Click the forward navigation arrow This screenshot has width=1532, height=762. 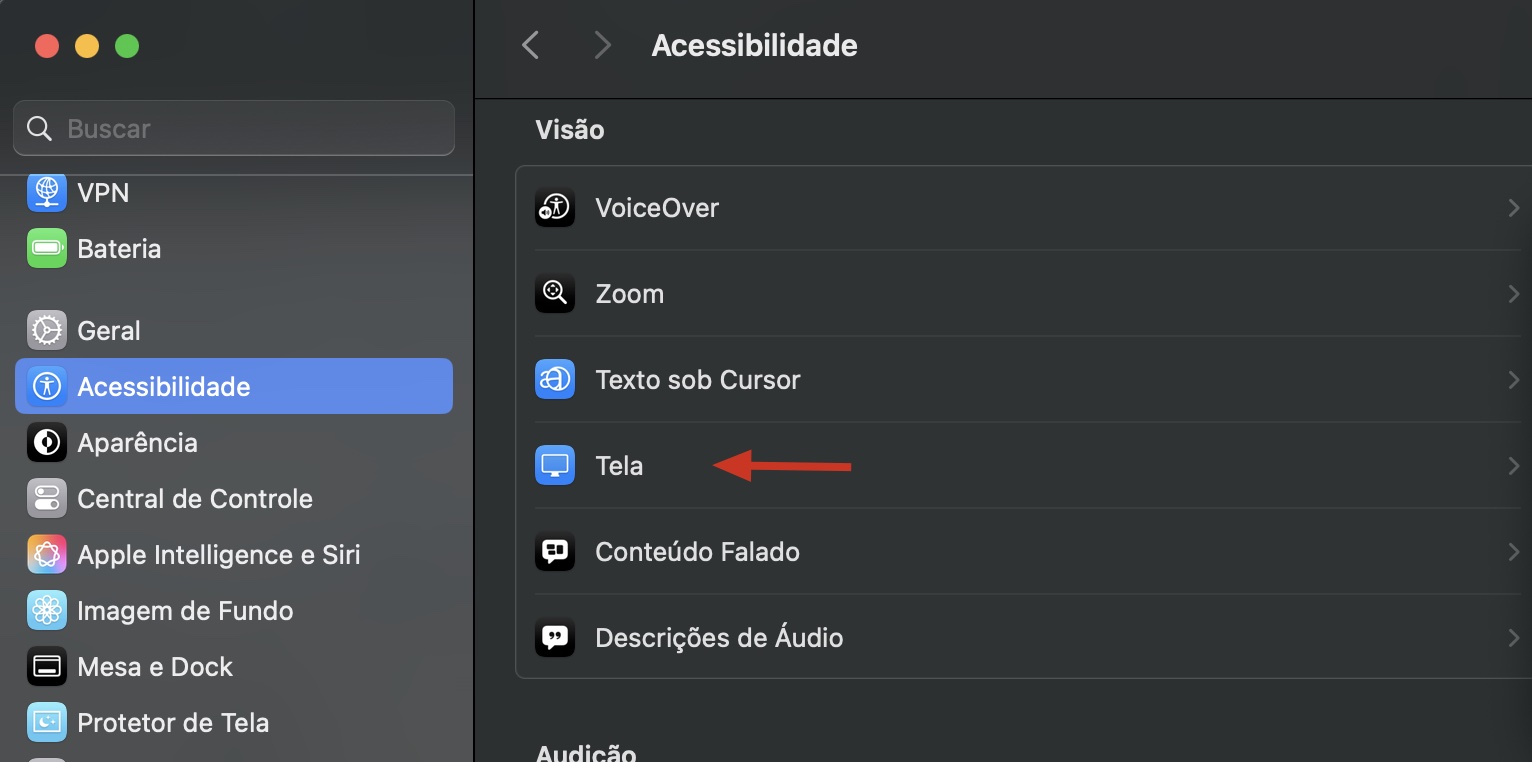[x=602, y=45]
